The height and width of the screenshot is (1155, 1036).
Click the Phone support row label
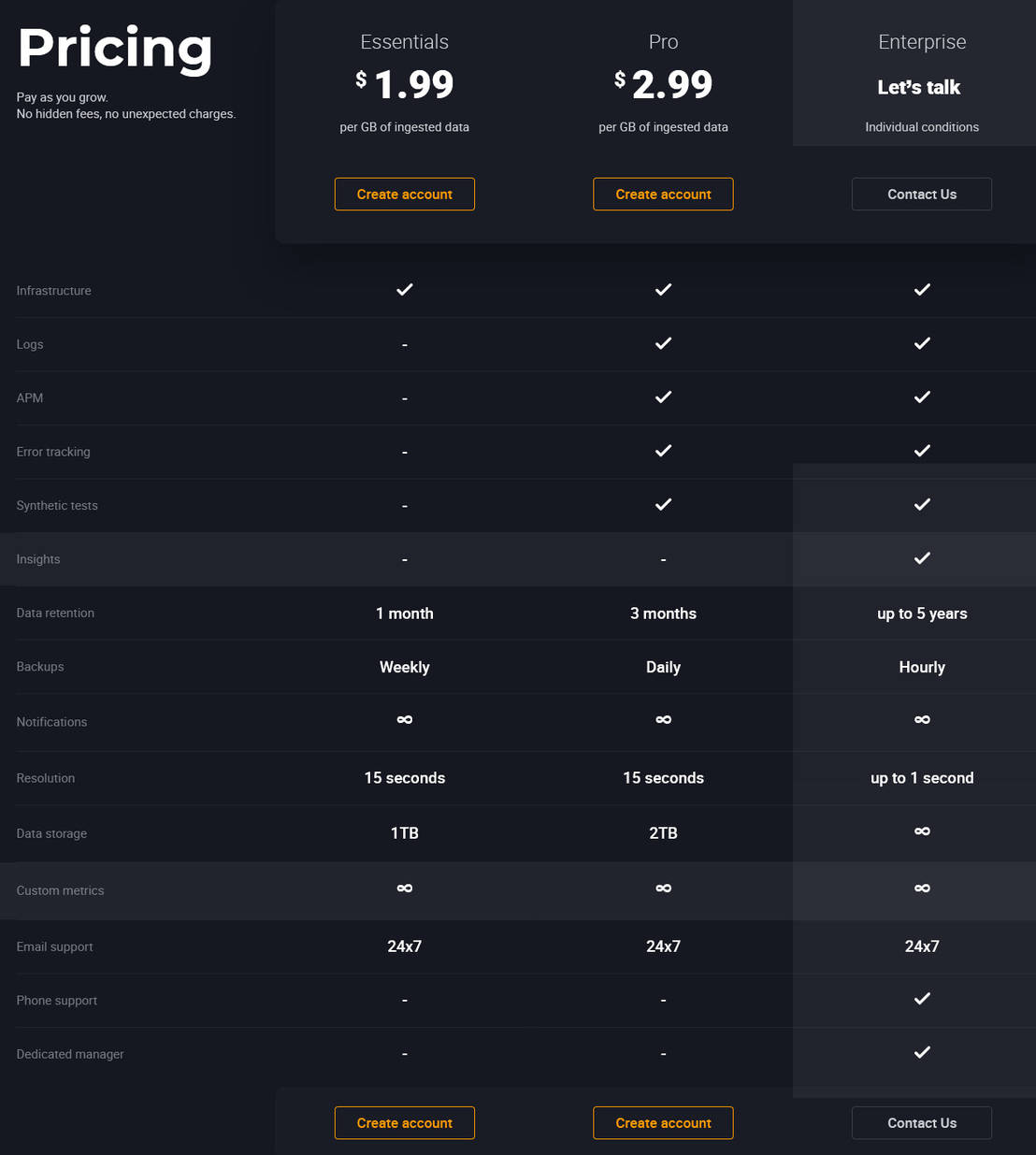(x=57, y=1001)
